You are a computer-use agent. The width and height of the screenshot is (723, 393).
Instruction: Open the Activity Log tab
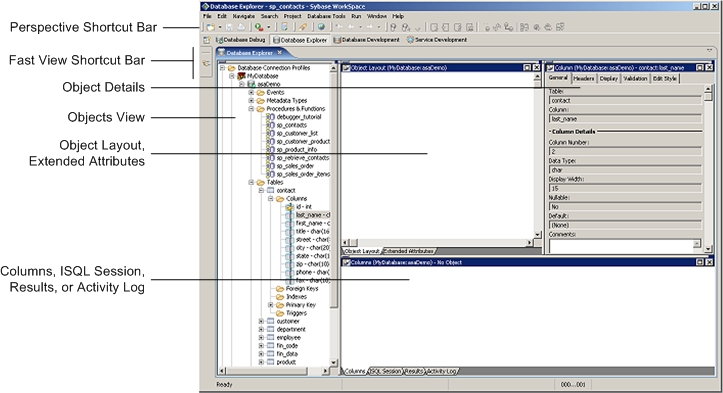(x=441, y=371)
